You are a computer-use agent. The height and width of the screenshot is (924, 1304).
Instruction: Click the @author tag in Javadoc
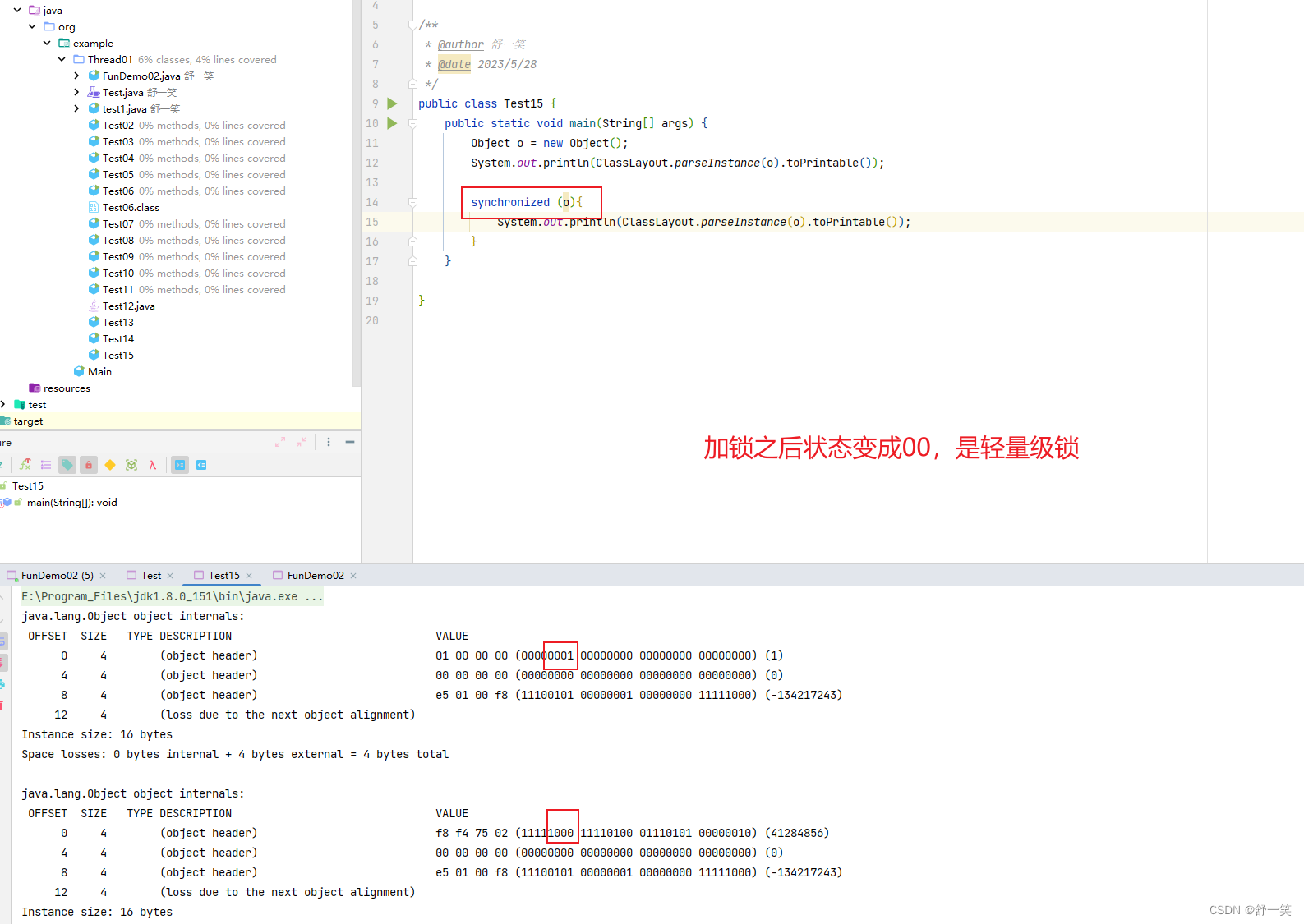tap(461, 44)
